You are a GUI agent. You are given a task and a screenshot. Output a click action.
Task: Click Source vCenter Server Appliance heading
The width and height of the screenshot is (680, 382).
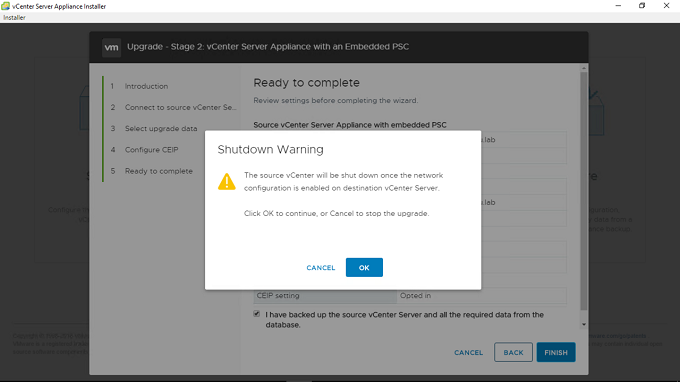(x=350, y=125)
